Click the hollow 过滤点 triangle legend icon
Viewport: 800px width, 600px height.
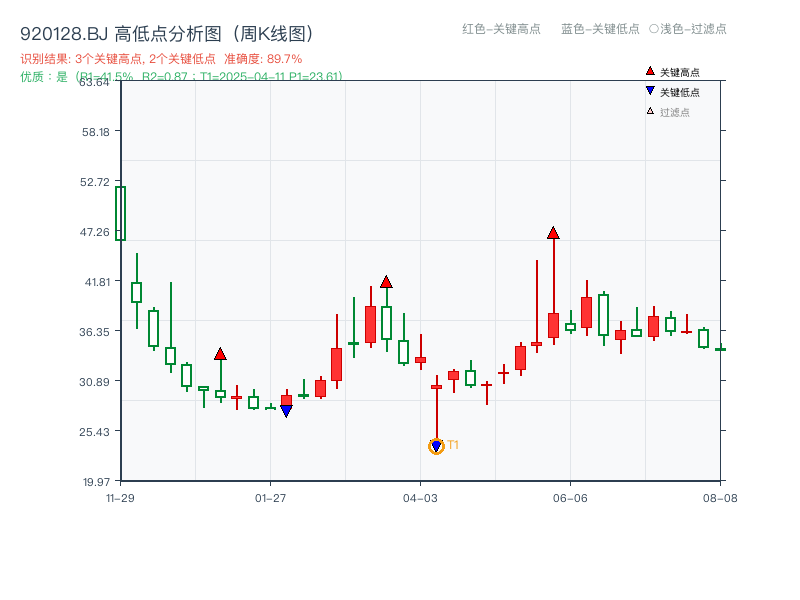click(650, 110)
